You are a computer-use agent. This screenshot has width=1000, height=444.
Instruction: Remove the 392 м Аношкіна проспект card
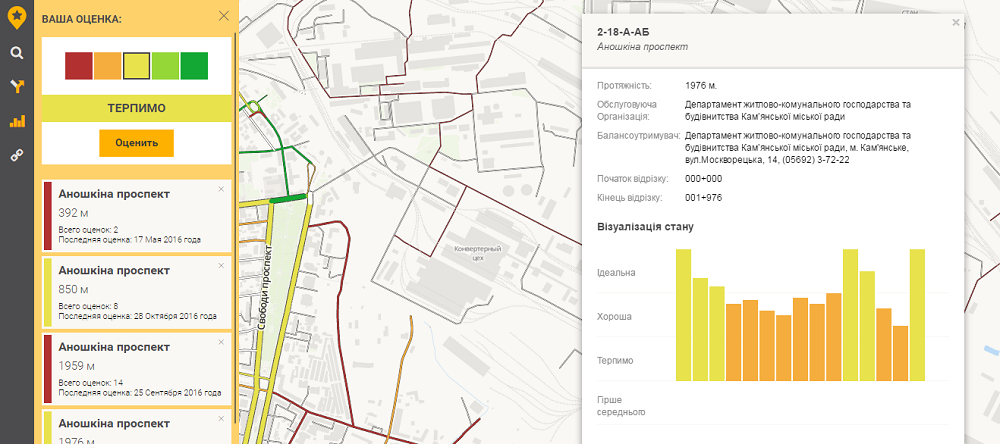pyautogui.click(x=221, y=189)
